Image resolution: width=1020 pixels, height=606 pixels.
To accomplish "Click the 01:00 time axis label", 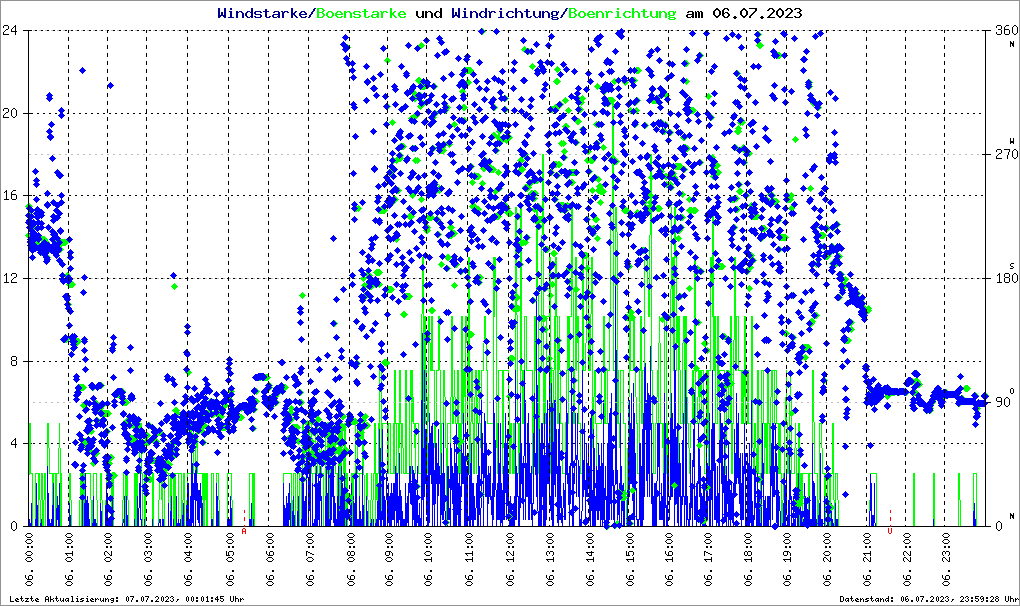I will 69,559.
